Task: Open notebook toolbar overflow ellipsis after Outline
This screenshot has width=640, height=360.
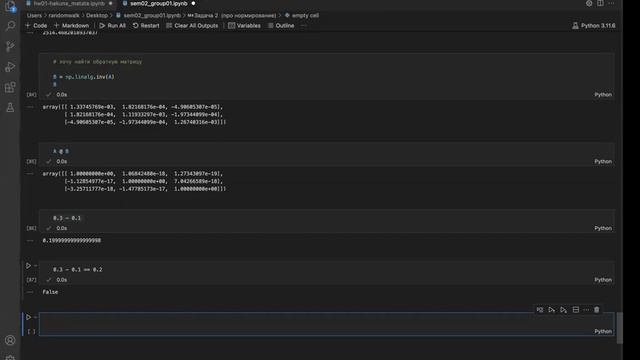Action: 304,25
